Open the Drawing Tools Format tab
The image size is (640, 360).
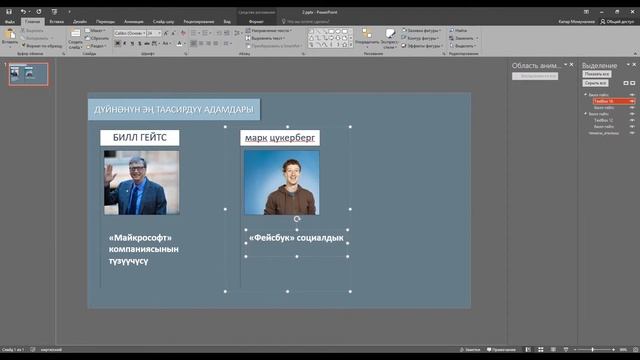tap(256, 21)
